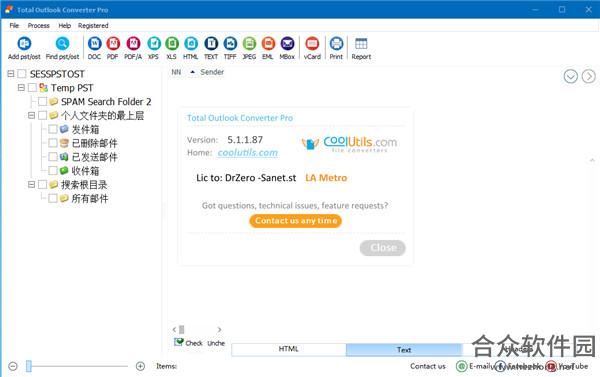The image size is (600, 377).
Task: Convert to TIFF image format
Action: pyautogui.click(x=230, y=44)
